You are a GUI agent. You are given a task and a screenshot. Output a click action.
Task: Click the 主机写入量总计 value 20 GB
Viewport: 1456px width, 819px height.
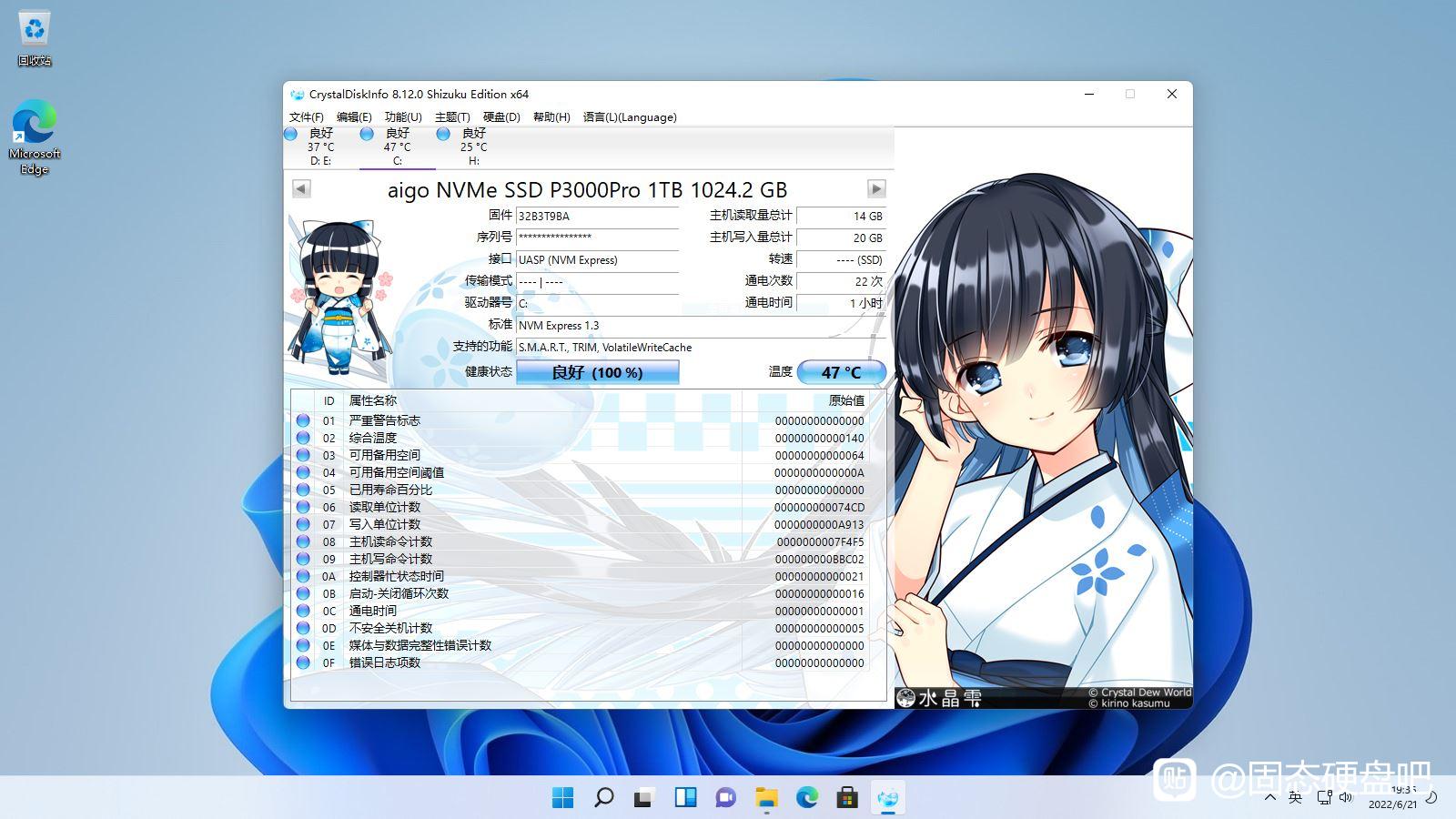(x=841, y=238)
